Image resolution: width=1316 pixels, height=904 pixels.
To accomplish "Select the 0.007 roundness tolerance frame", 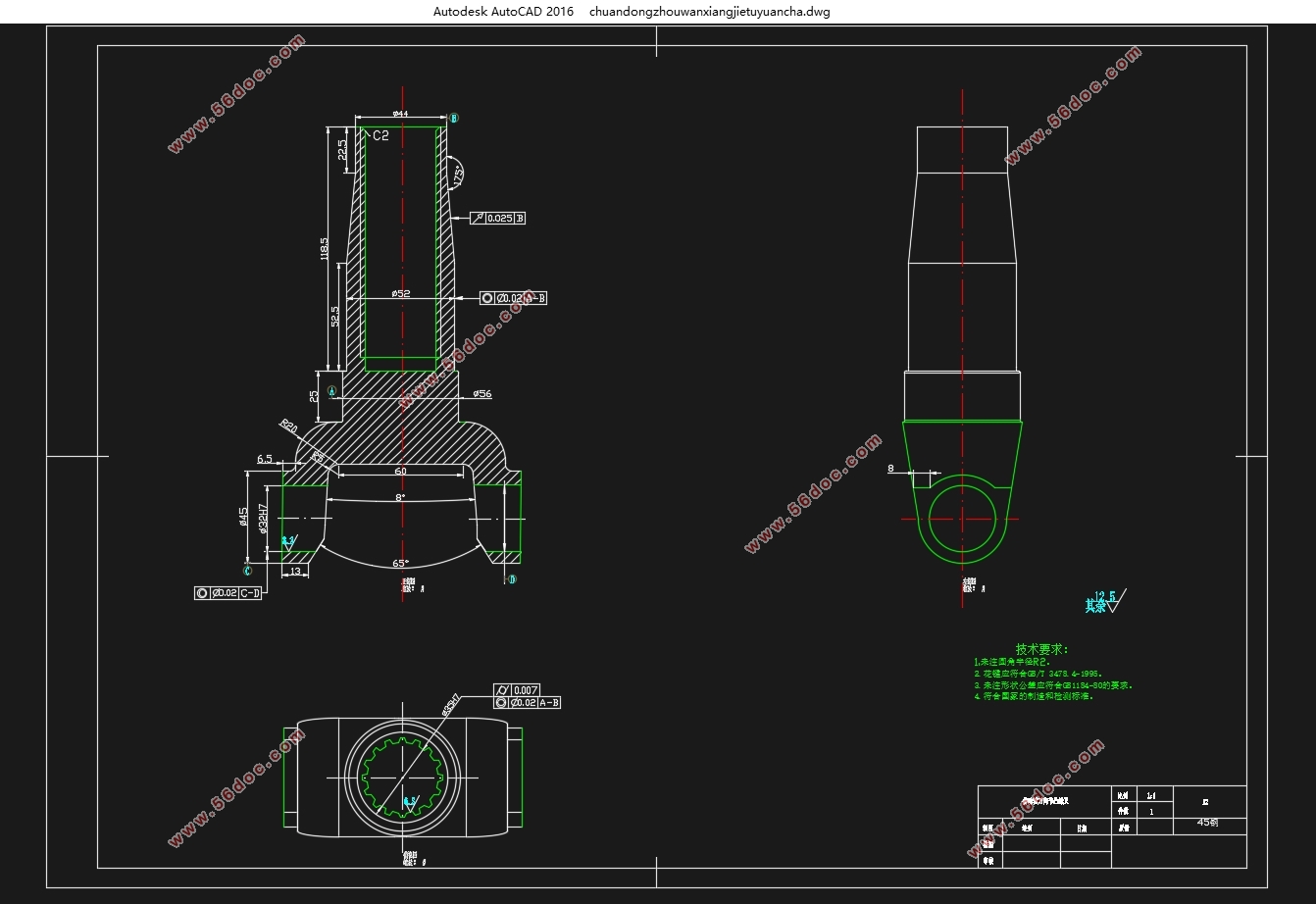I will click(517, 690).
